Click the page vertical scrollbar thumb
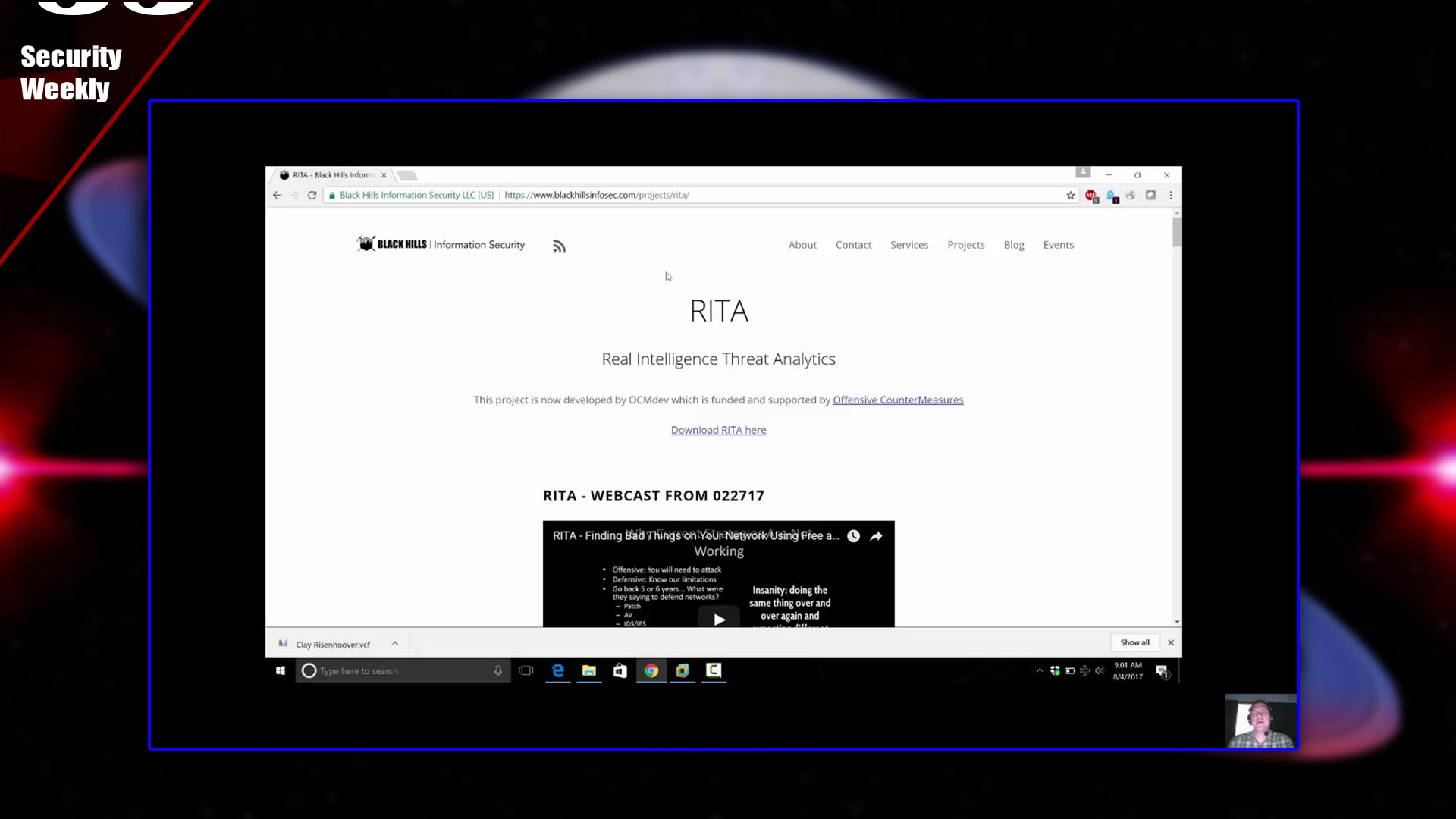This screenshot has width=1456, height=819. [x=1177, y=232]
